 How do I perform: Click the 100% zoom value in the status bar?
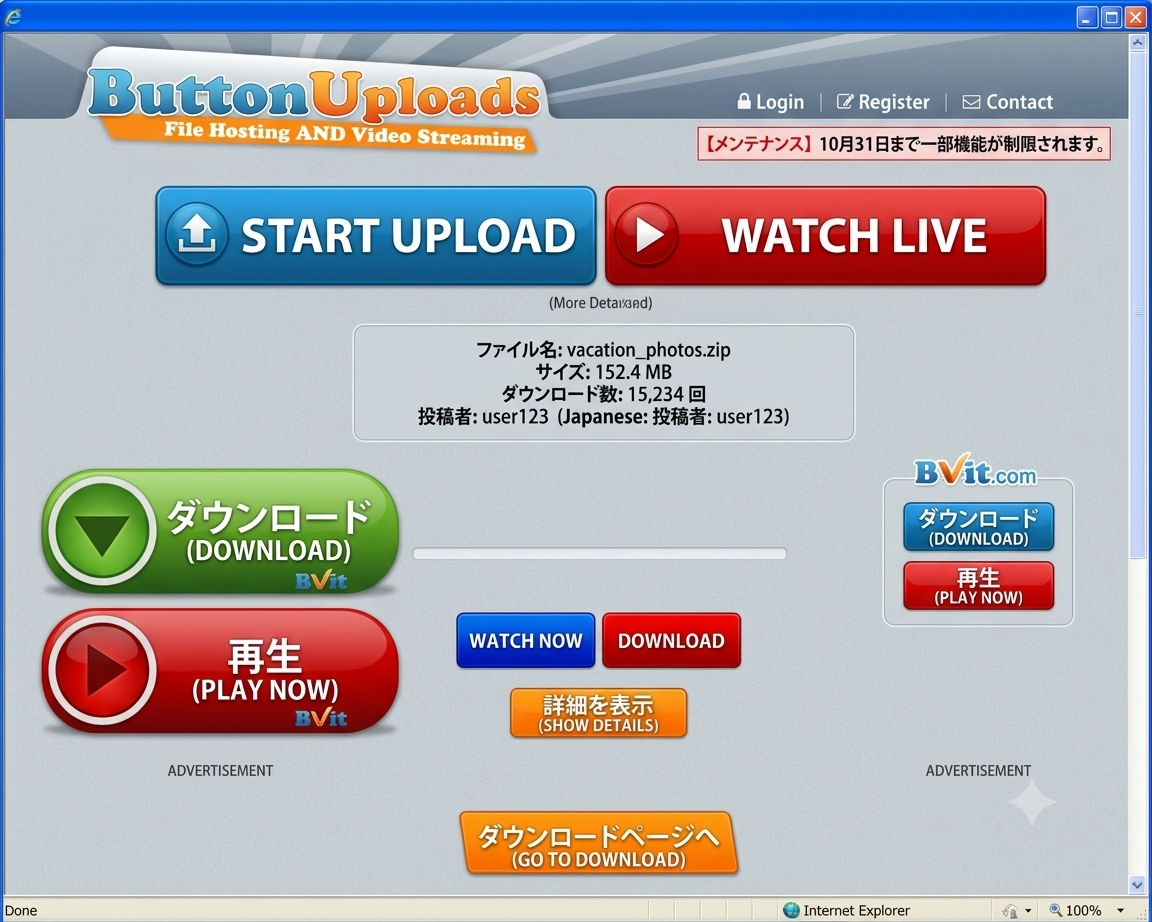pos(1084,911)
